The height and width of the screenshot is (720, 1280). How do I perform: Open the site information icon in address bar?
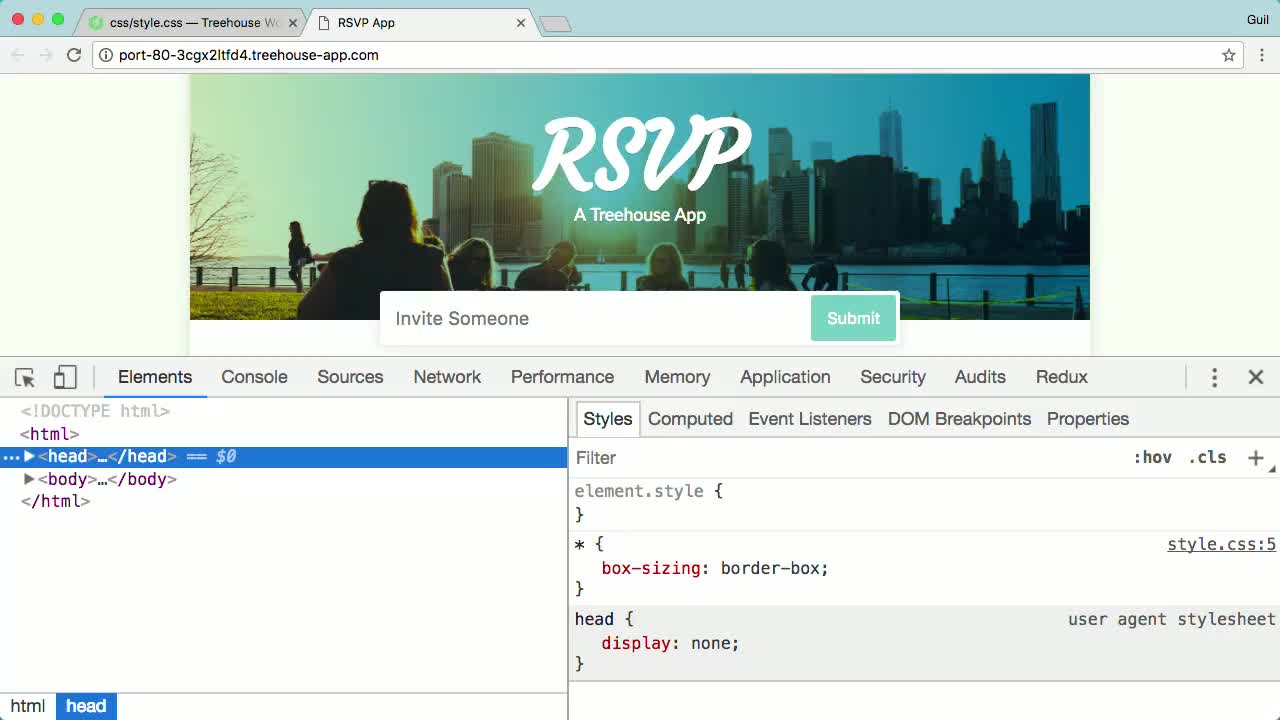click(x=105, y=55)
